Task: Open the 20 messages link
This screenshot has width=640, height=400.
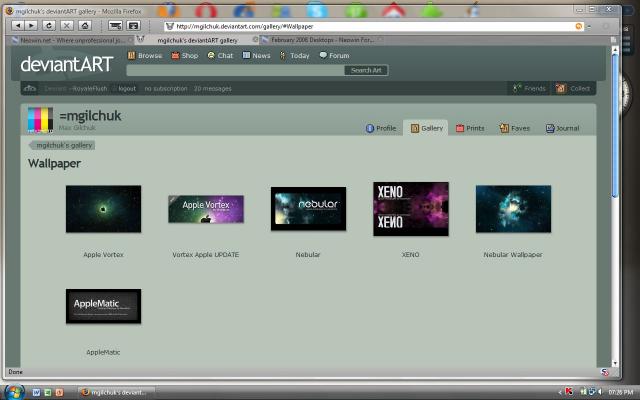Action: [213, 89]
